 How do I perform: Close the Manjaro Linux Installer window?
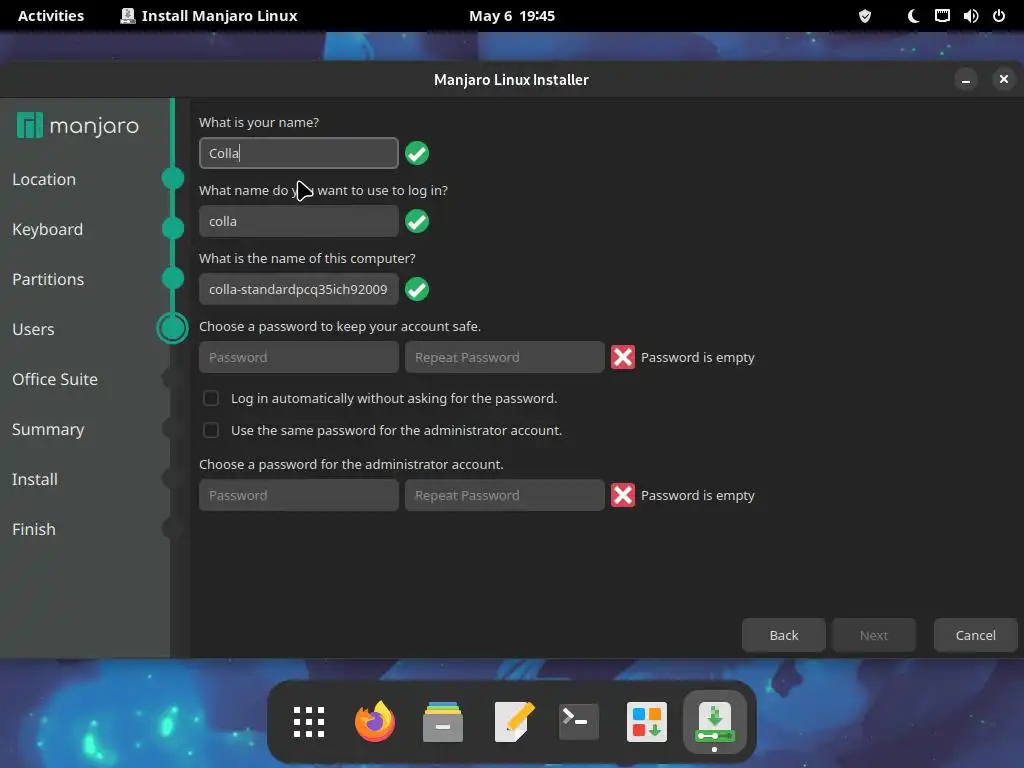[x=1004, y=80]
